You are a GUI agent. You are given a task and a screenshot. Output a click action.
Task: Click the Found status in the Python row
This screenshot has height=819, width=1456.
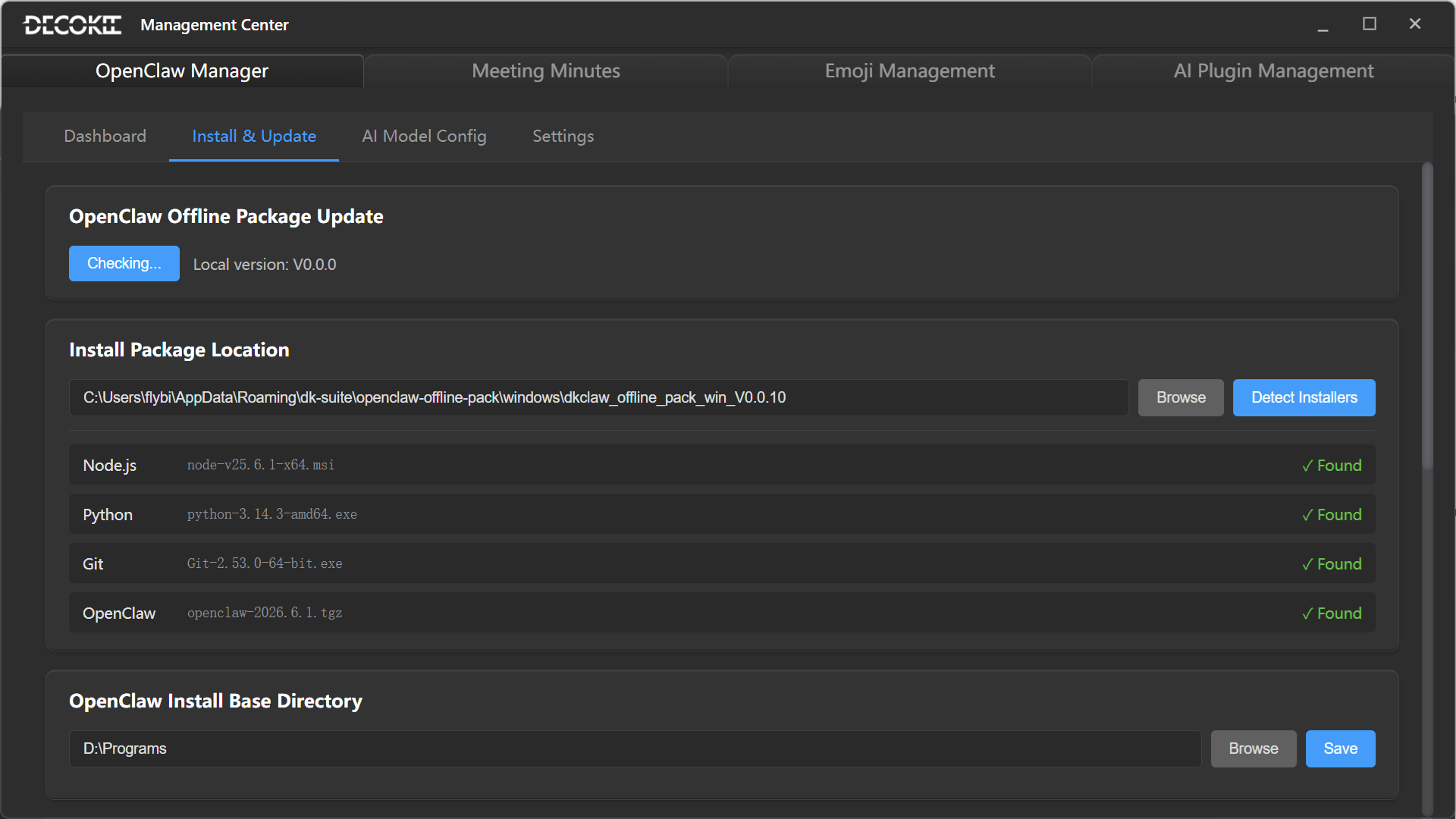click(1332, 515)
